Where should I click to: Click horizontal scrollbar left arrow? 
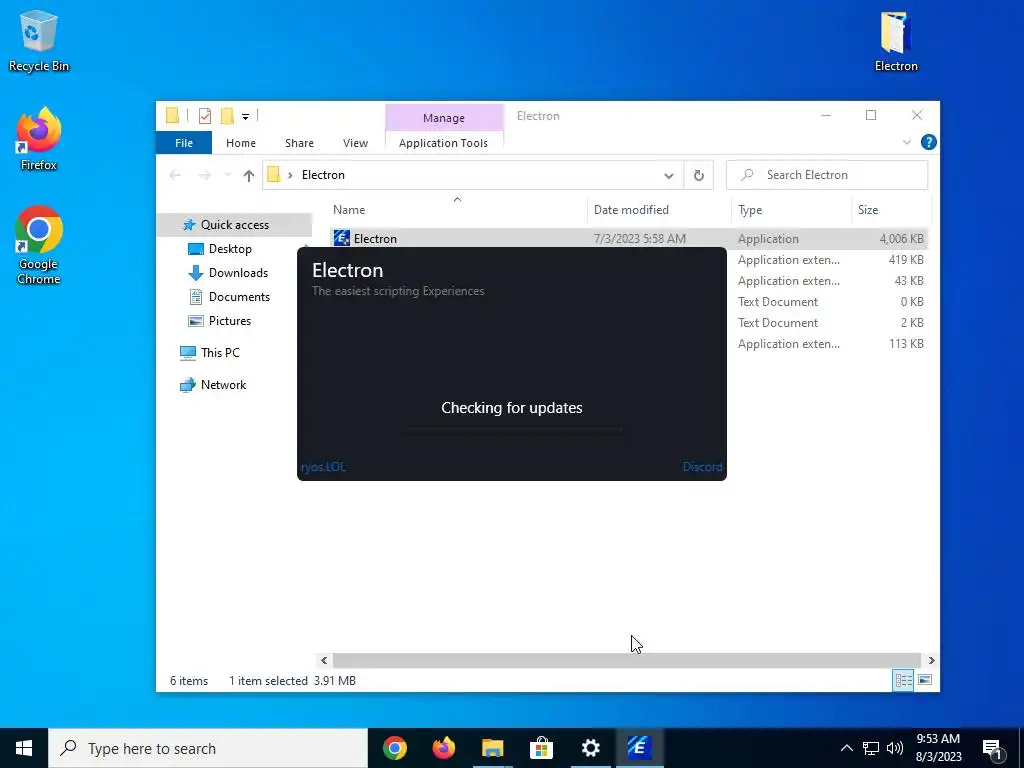click(x=324, y=660)
